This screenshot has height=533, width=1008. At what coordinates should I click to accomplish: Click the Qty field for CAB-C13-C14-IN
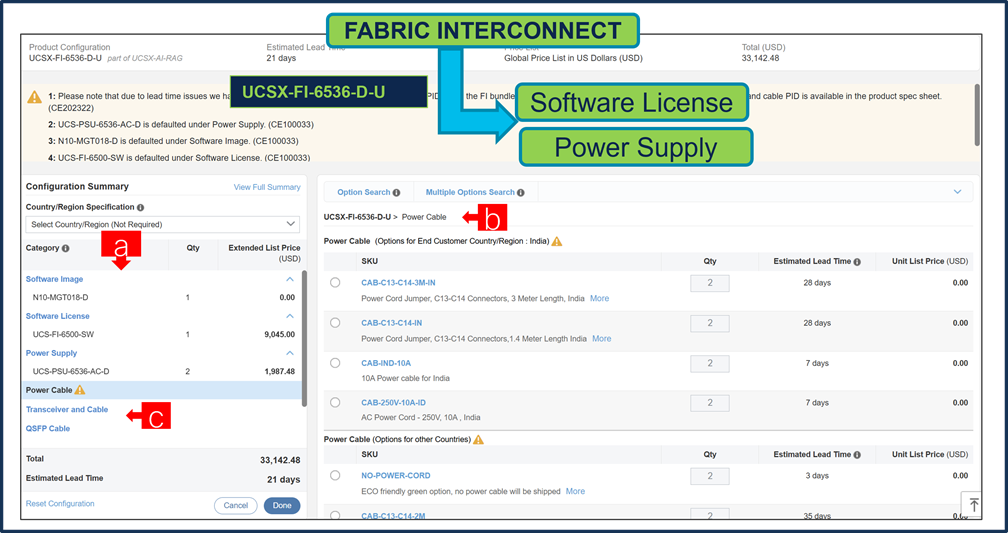pyautogui.click(x=710, y=323)
